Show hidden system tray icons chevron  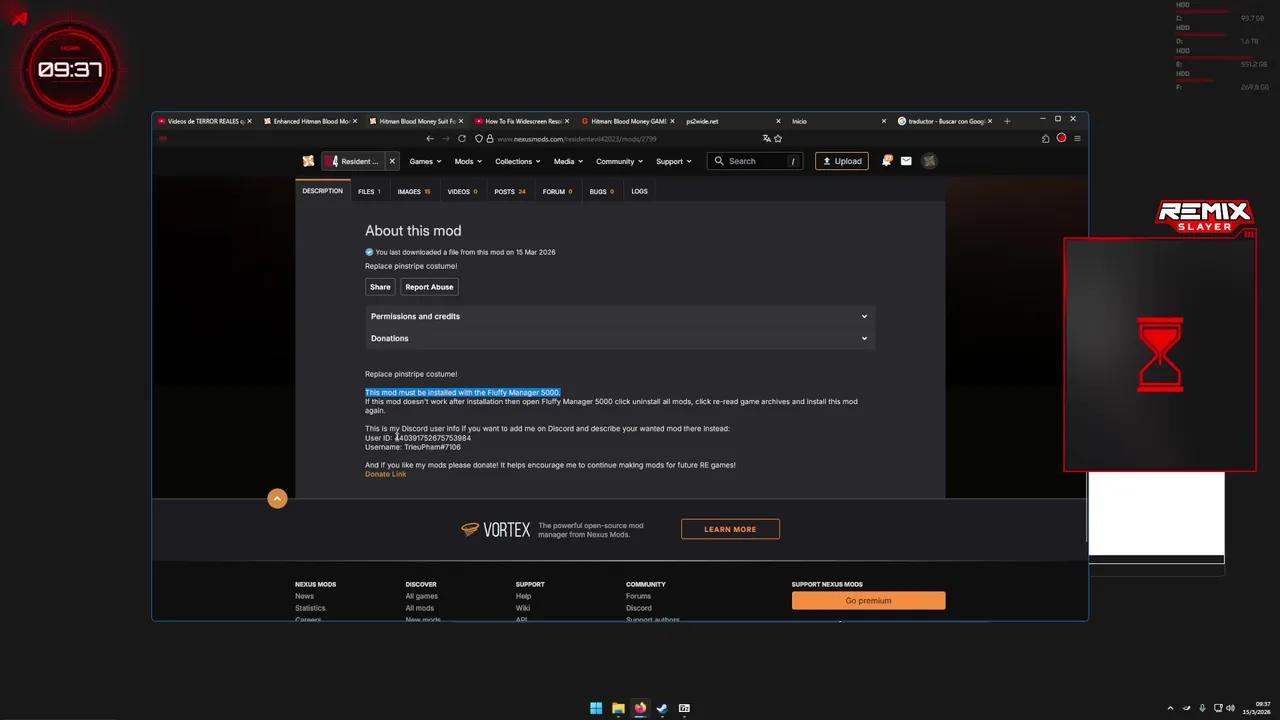coord(1170,708)
